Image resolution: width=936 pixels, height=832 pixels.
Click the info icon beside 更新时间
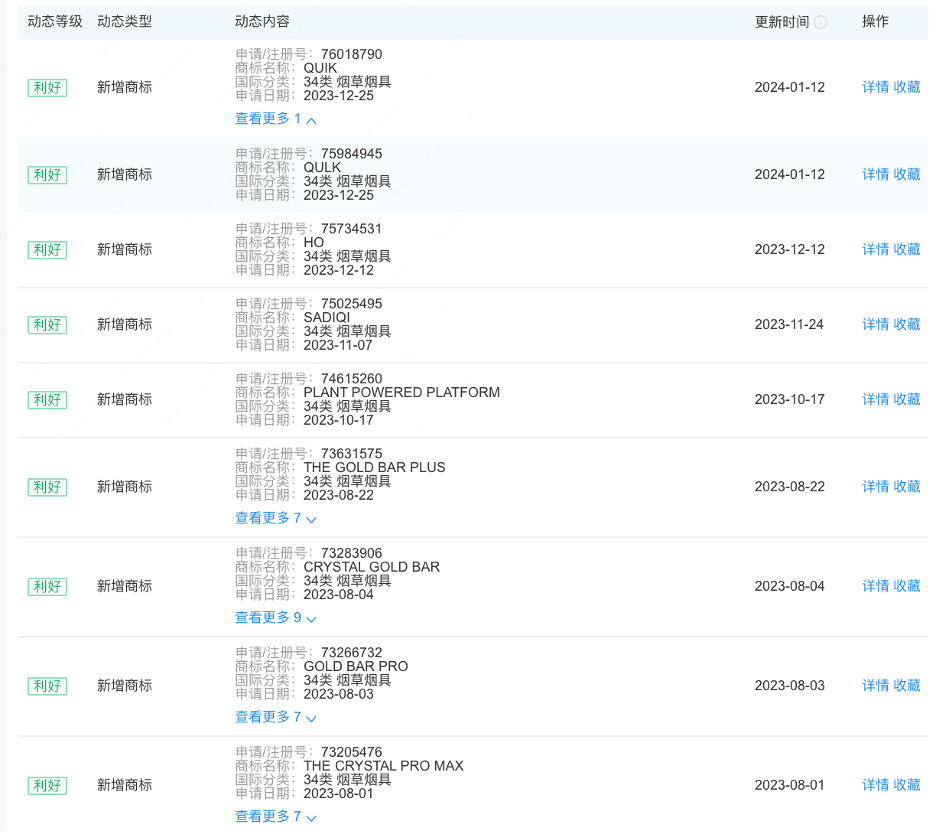click(x=821, y=22)
